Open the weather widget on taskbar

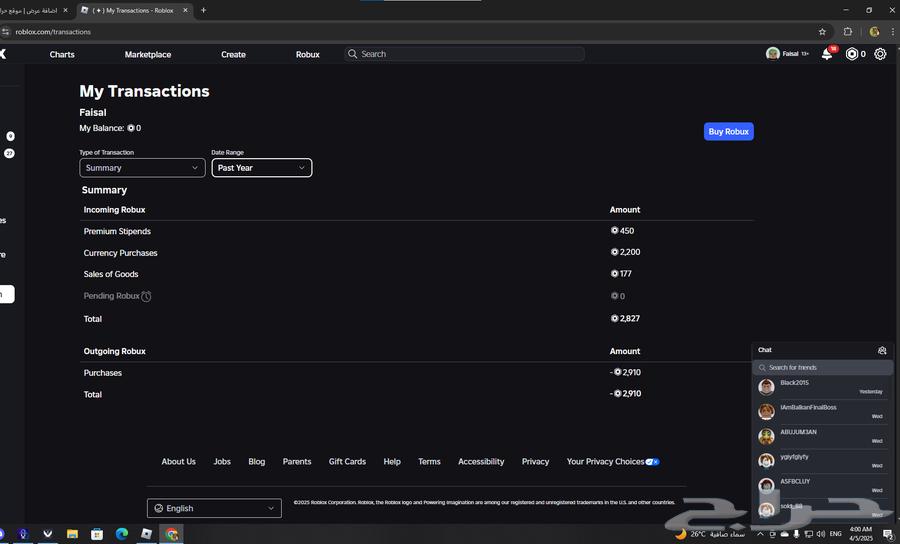pos(709,534)
